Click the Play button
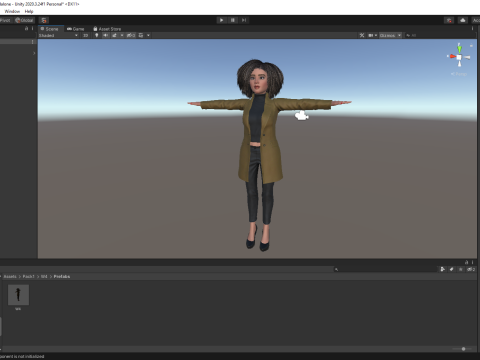Screen dimensions: 480x360 click(221, 20)
